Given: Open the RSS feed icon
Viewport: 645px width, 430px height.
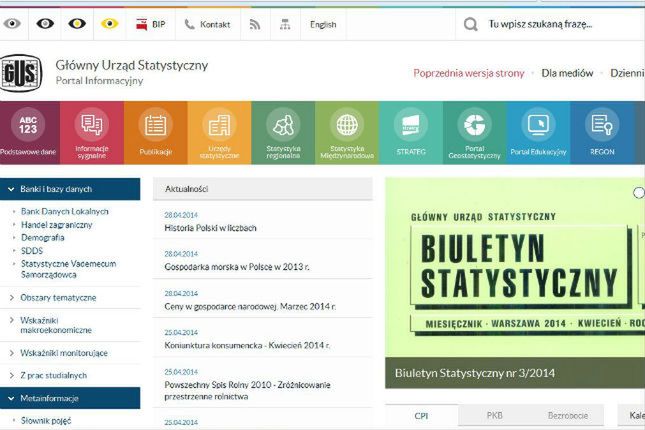Looking at the screenshot, I should coord(255,25).
